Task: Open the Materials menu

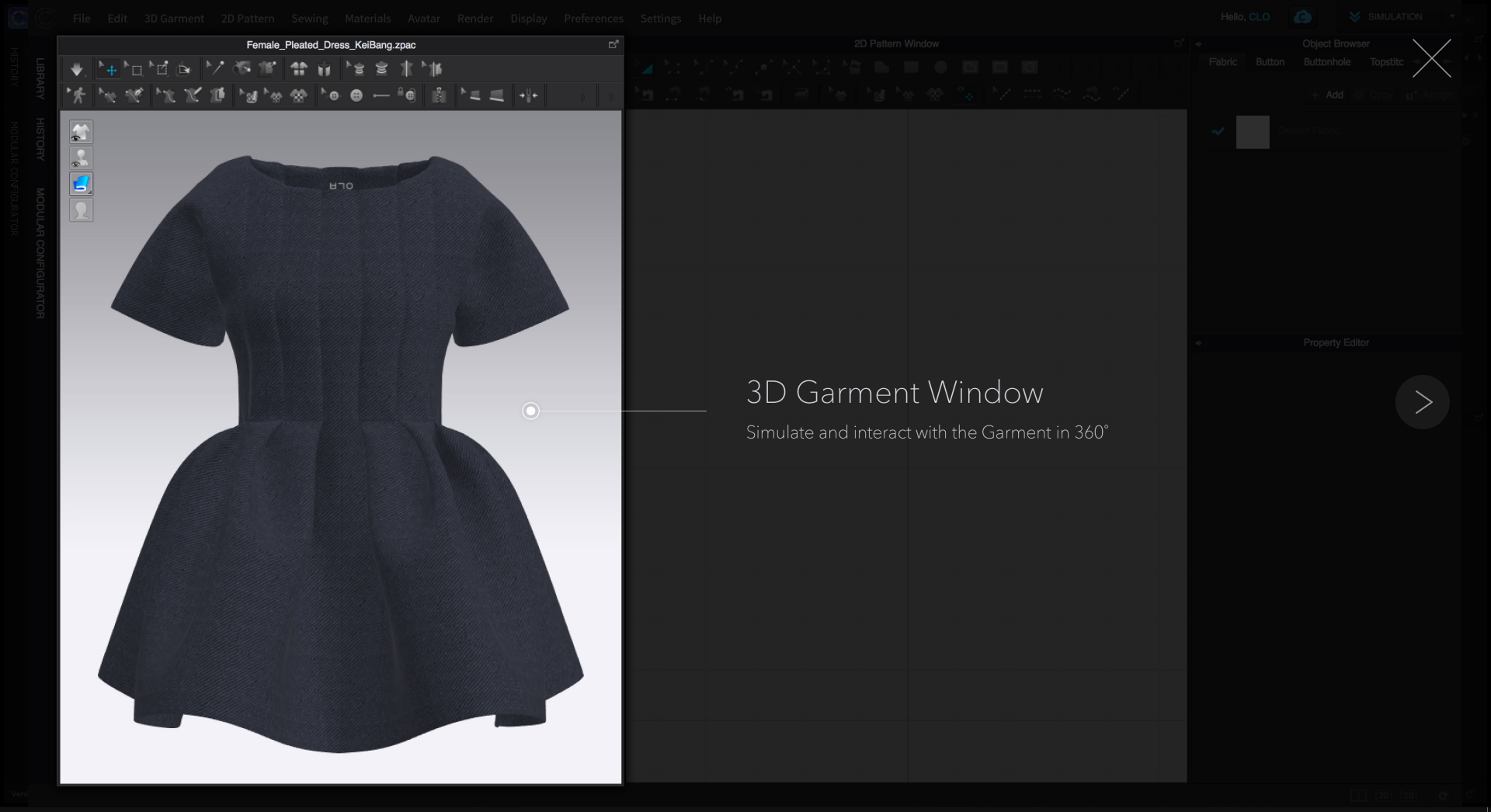Action: (367, 18)
